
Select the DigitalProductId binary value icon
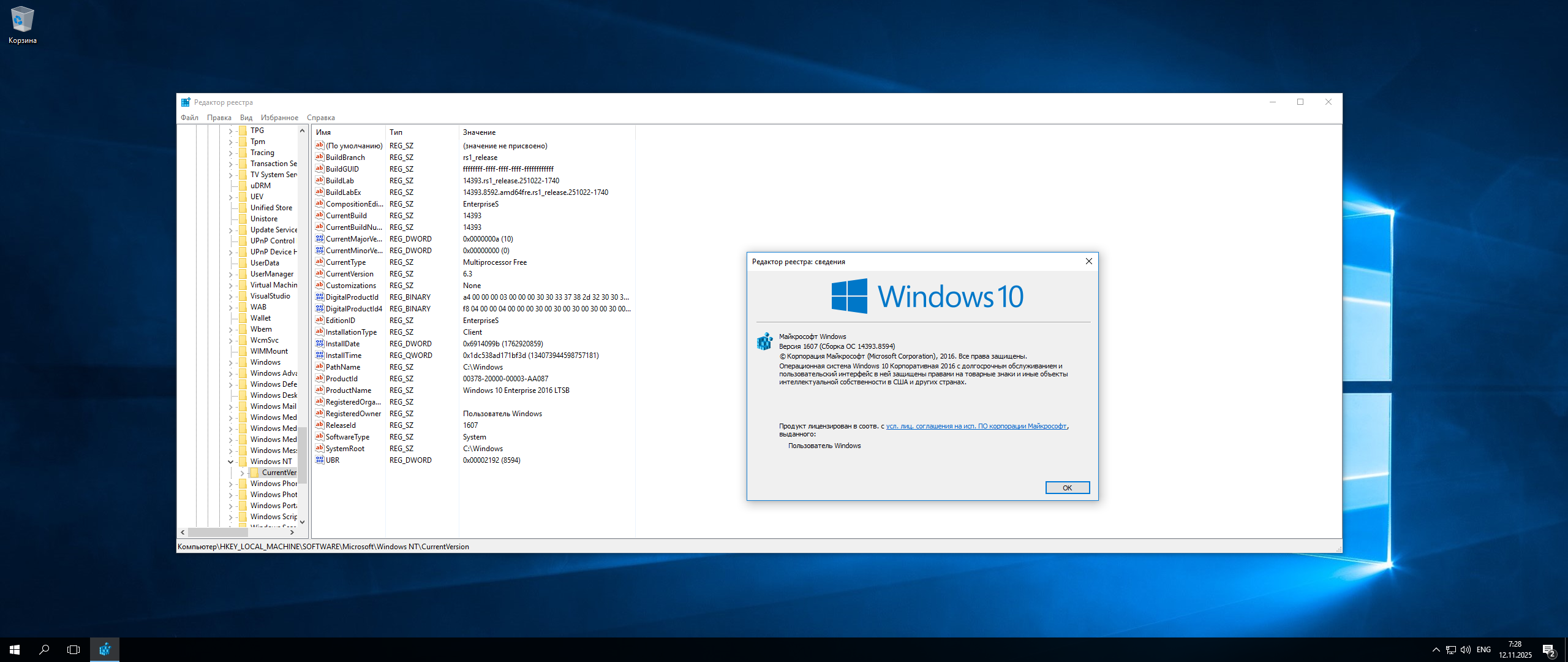coord(319,297)
